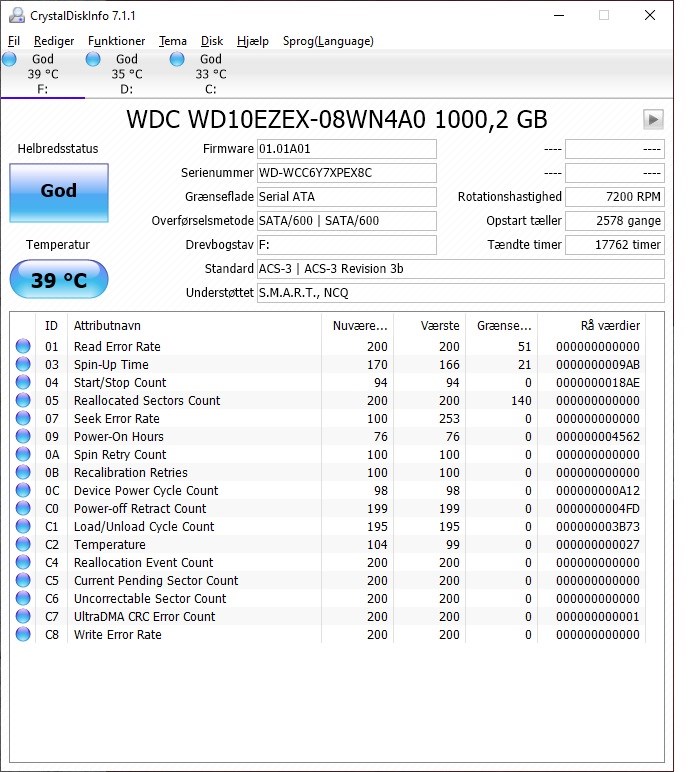Click the Grænse... column header

(501, 325)
